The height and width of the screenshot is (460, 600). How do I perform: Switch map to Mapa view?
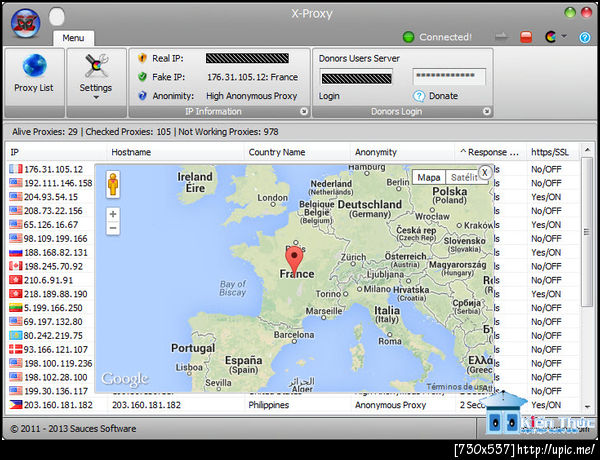429,178
